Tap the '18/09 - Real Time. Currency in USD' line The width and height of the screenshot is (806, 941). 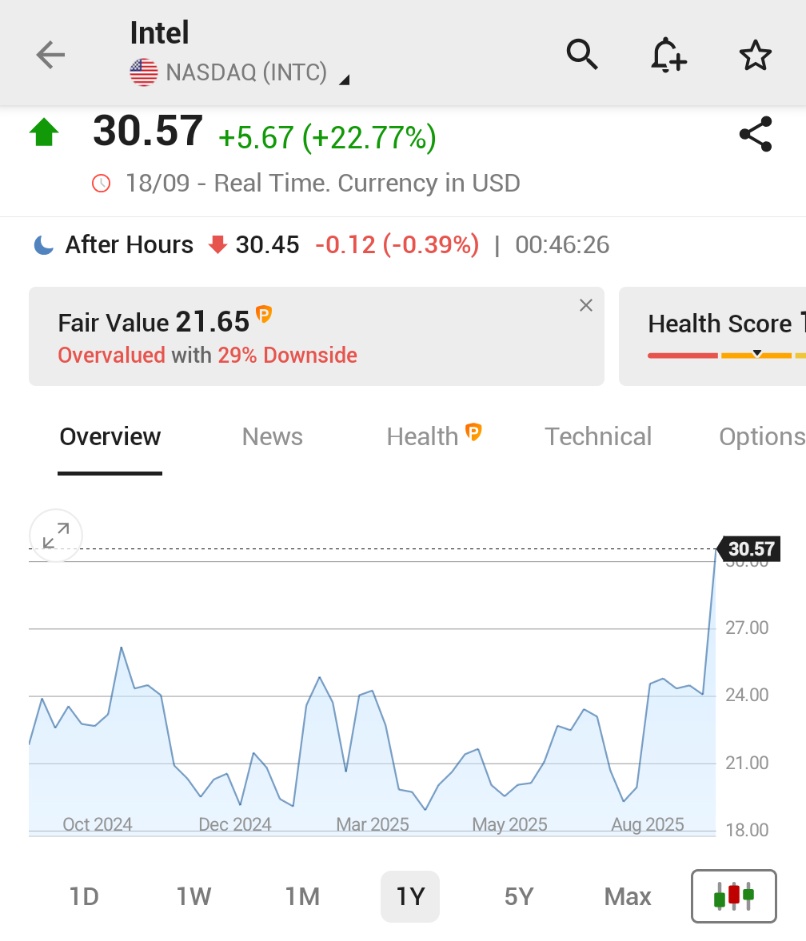point(323,183)
